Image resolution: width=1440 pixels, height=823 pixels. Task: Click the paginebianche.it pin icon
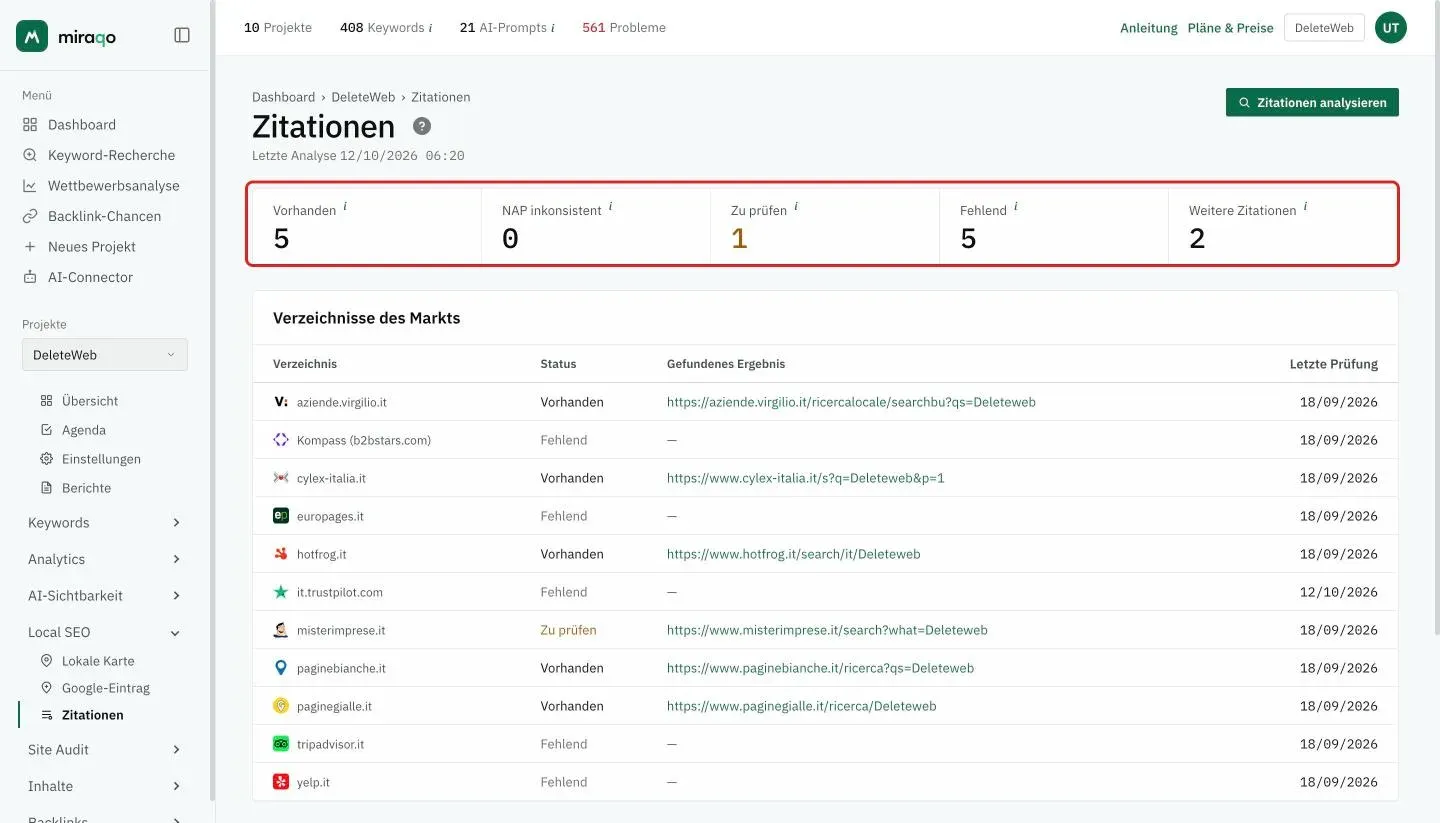(281, 668)
